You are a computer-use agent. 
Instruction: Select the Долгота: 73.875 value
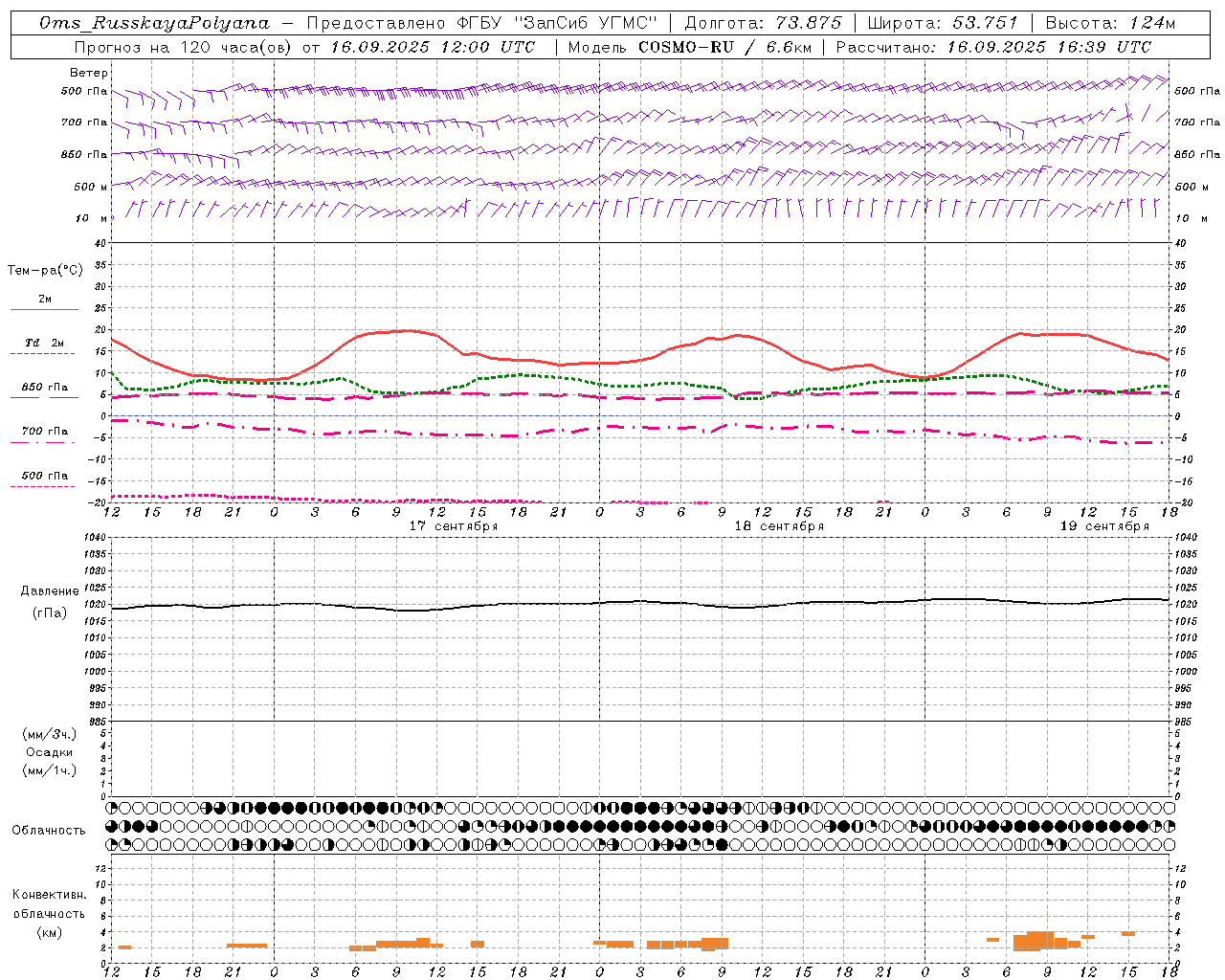pyautogui.click(x=763, y=23)
